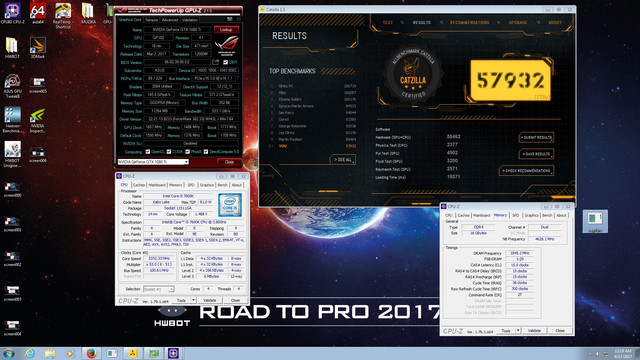Select the screen000 file on the desktop
The image size is (640, 360).
pos(12,190)
